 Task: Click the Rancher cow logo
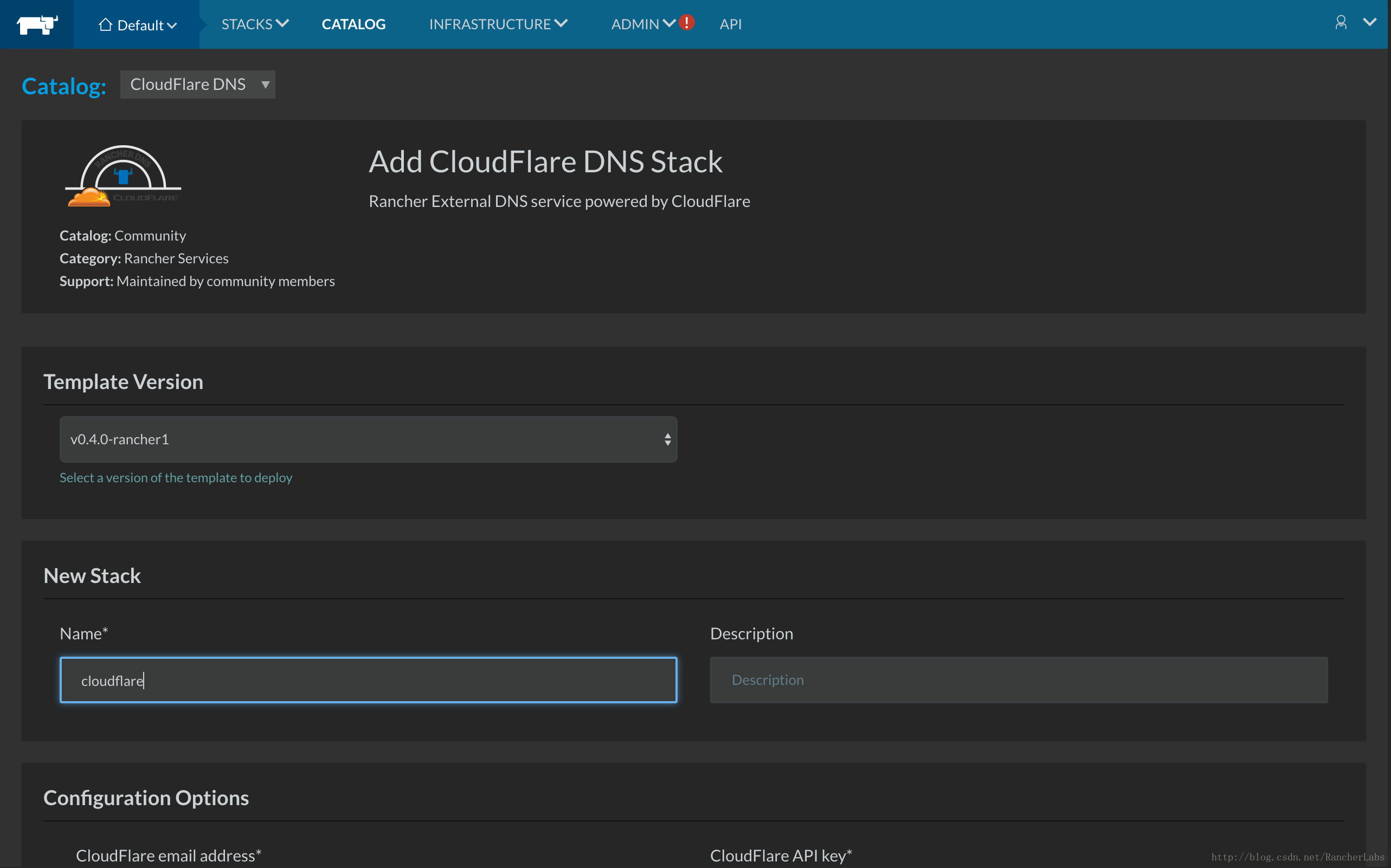37,24
